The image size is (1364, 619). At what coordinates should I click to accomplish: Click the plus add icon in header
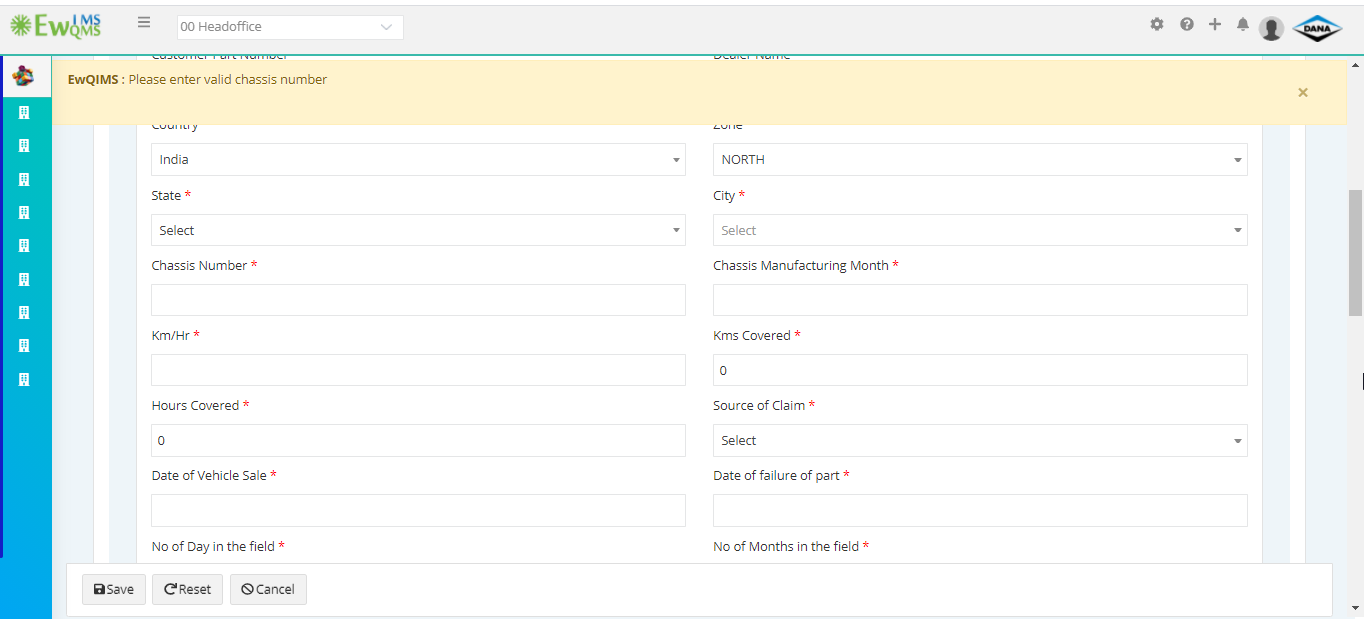(1215, 24)
